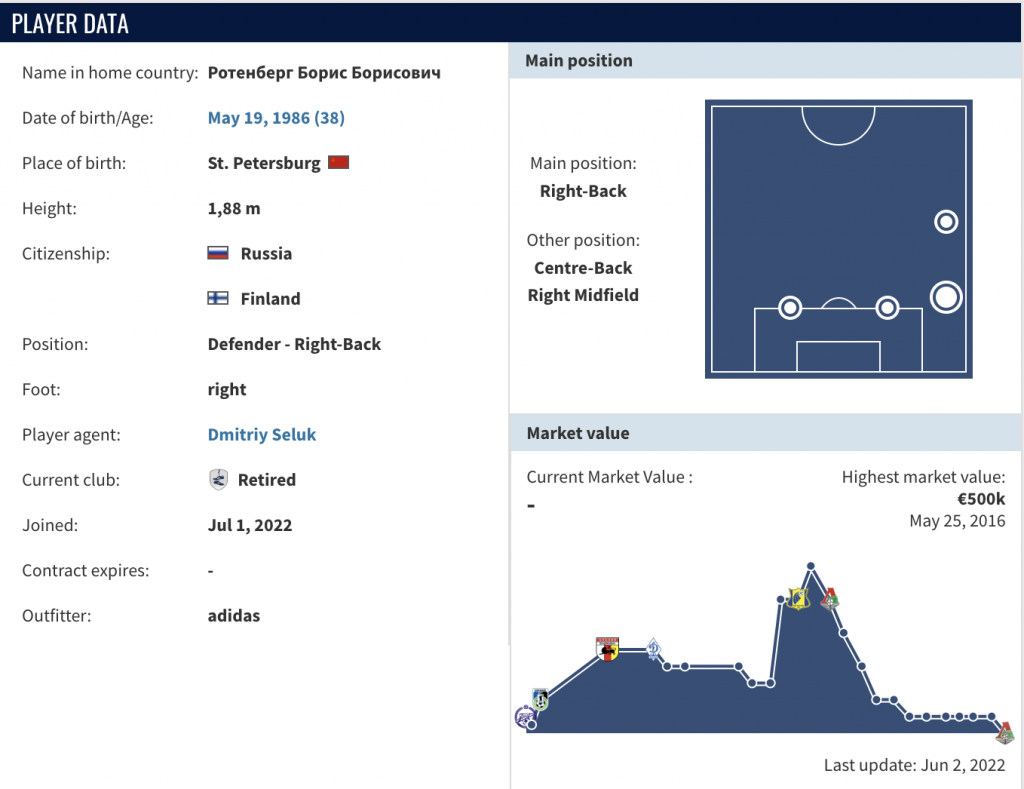Open the May 19, 1986 birth date link

276,118
